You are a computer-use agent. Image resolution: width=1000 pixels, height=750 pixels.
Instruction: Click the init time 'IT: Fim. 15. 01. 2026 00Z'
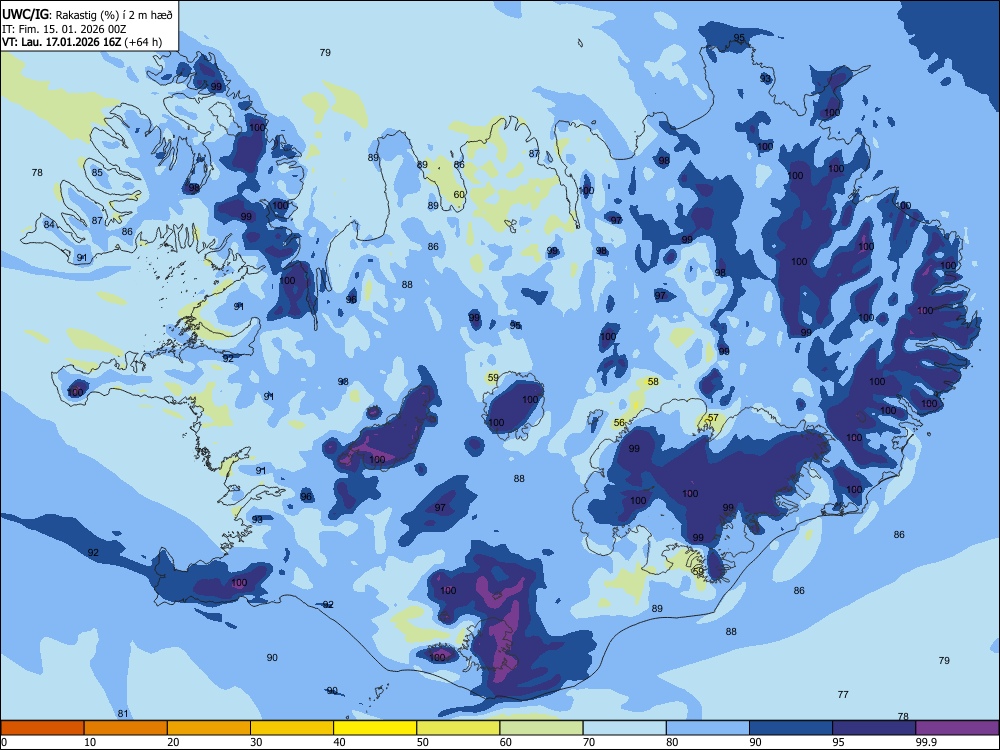coord(64,29)
